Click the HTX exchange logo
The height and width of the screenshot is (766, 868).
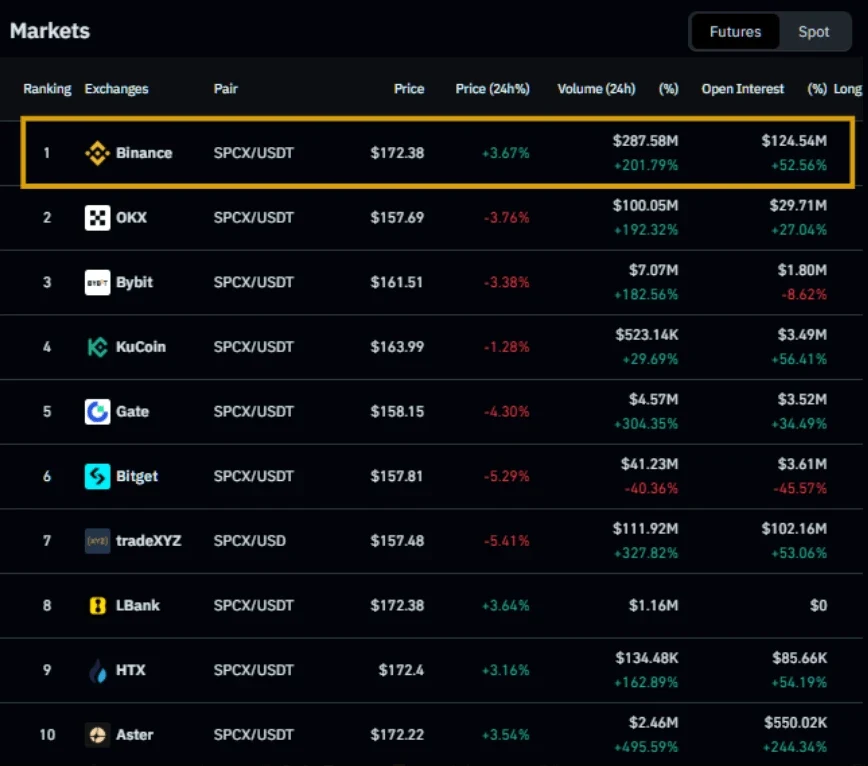tap(97, 670)
